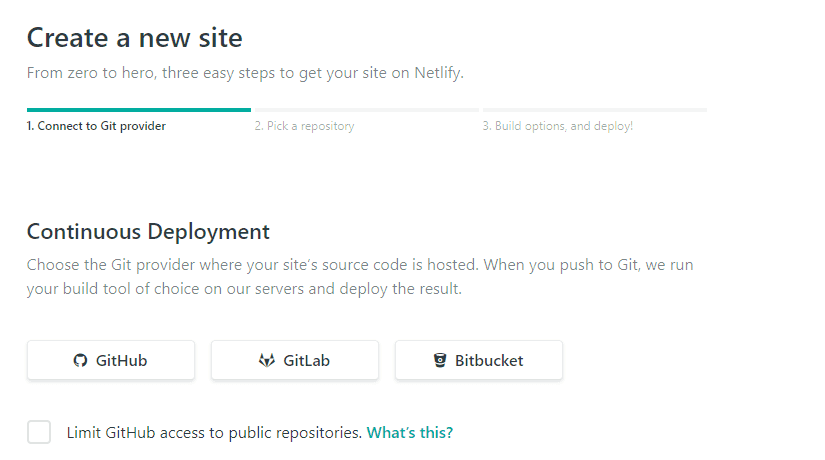The image size is (825, 460).
Task: Click the 'From zero to hero' subtitle text
Action: pos(245,73)
